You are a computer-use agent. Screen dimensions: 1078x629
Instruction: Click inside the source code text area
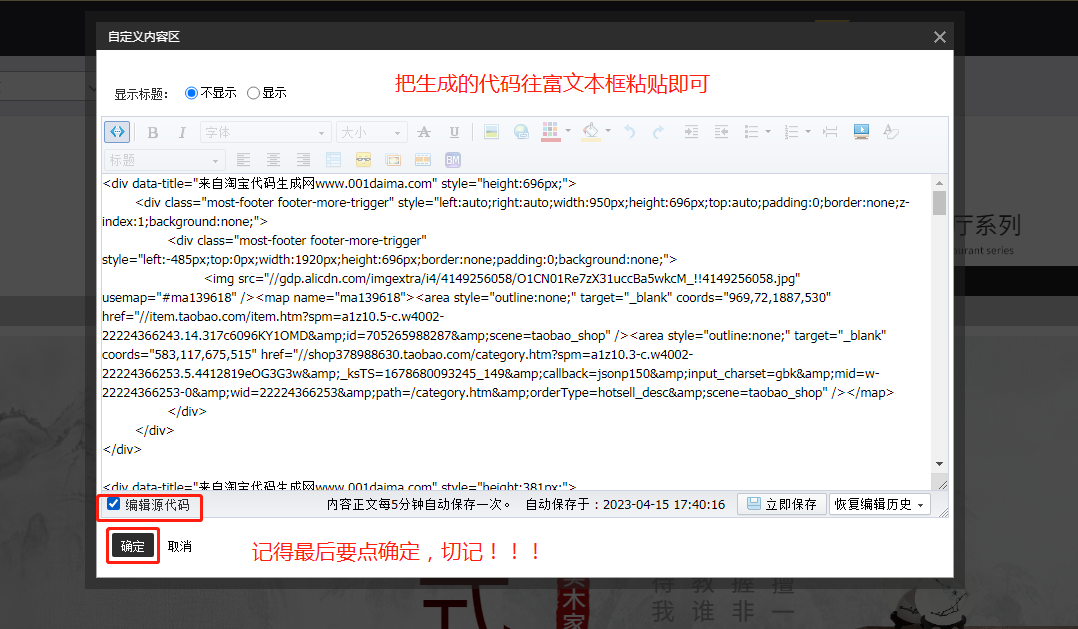516,331
